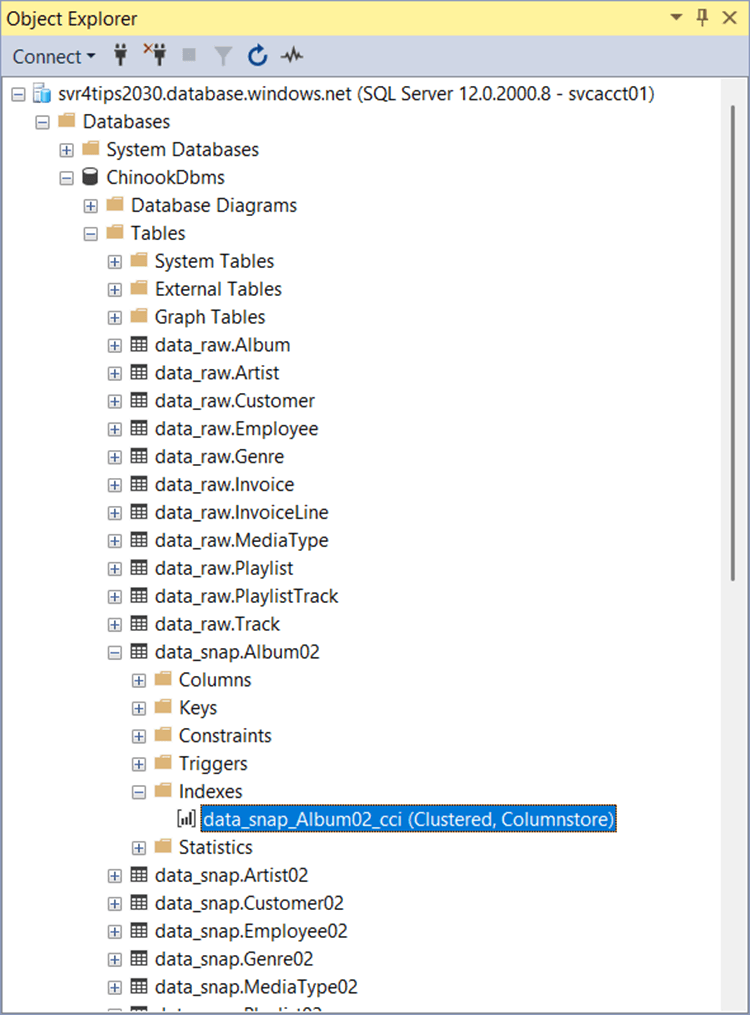Expand the Columns folder under Album02
The image size is (750, 1015).
(x=139, y=680)
